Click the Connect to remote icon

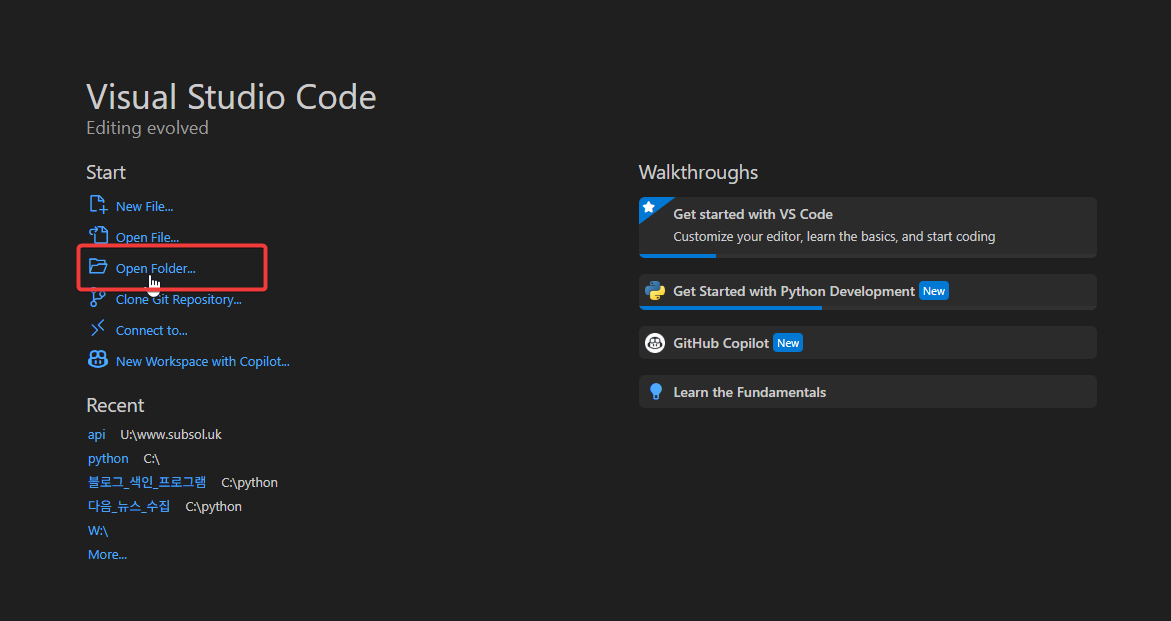click(x=98, y=329)
